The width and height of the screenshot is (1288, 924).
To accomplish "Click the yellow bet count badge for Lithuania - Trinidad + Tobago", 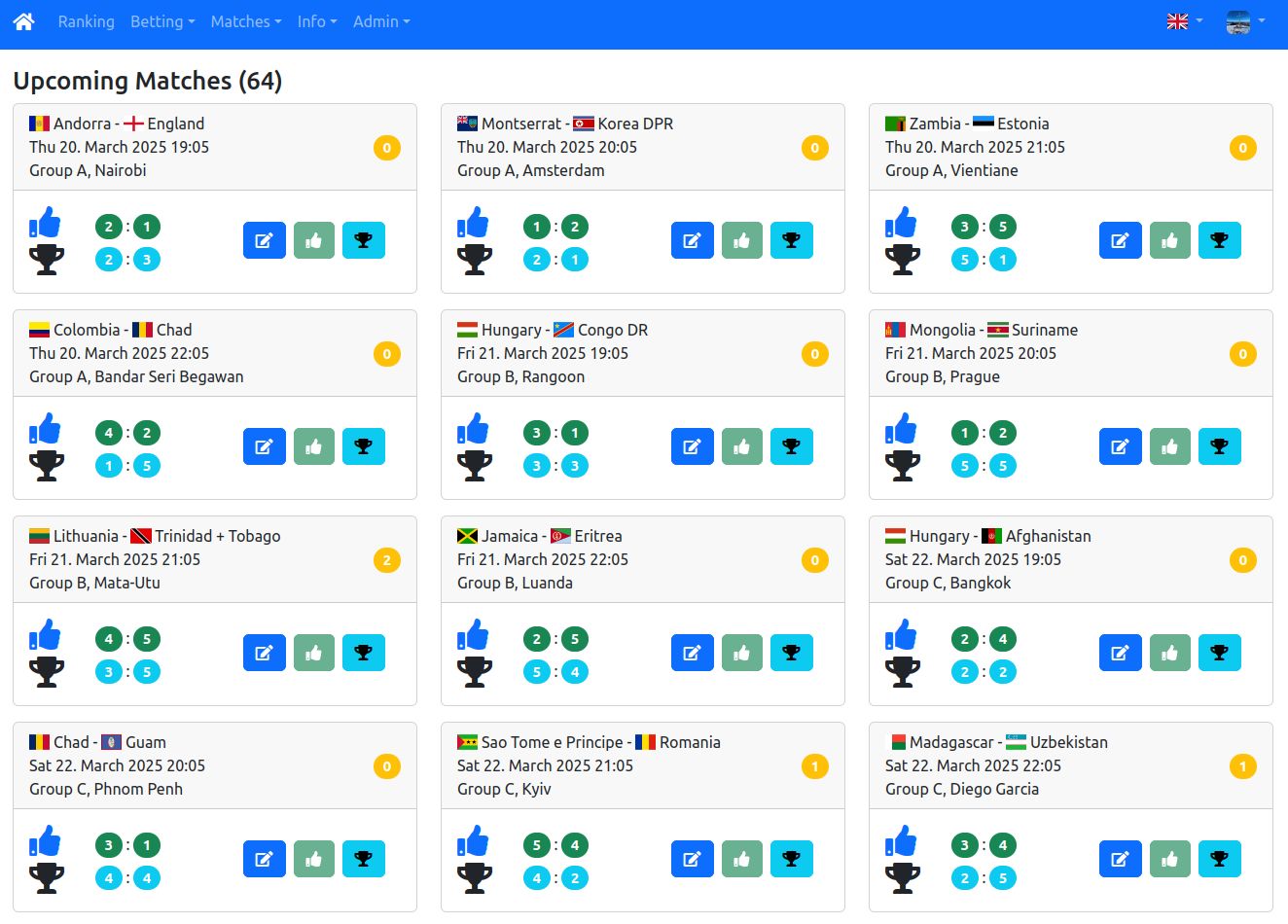I will (387, 560).
